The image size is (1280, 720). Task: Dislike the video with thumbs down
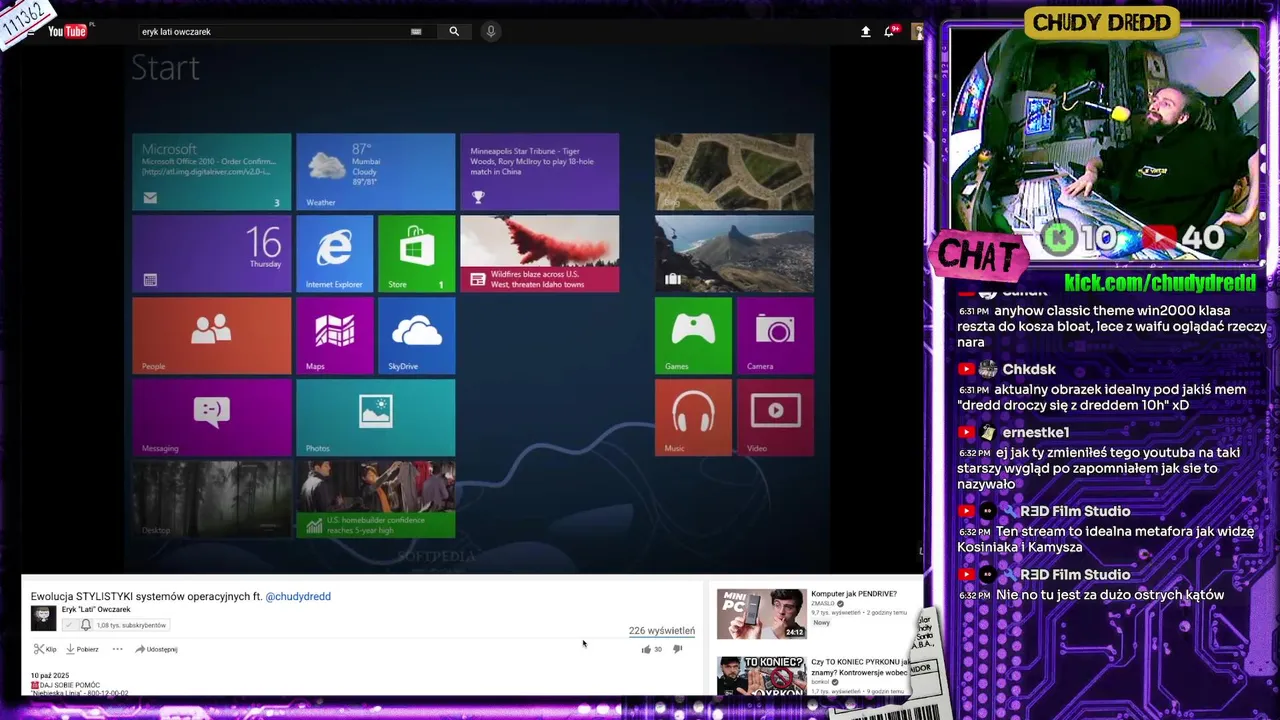677,649
